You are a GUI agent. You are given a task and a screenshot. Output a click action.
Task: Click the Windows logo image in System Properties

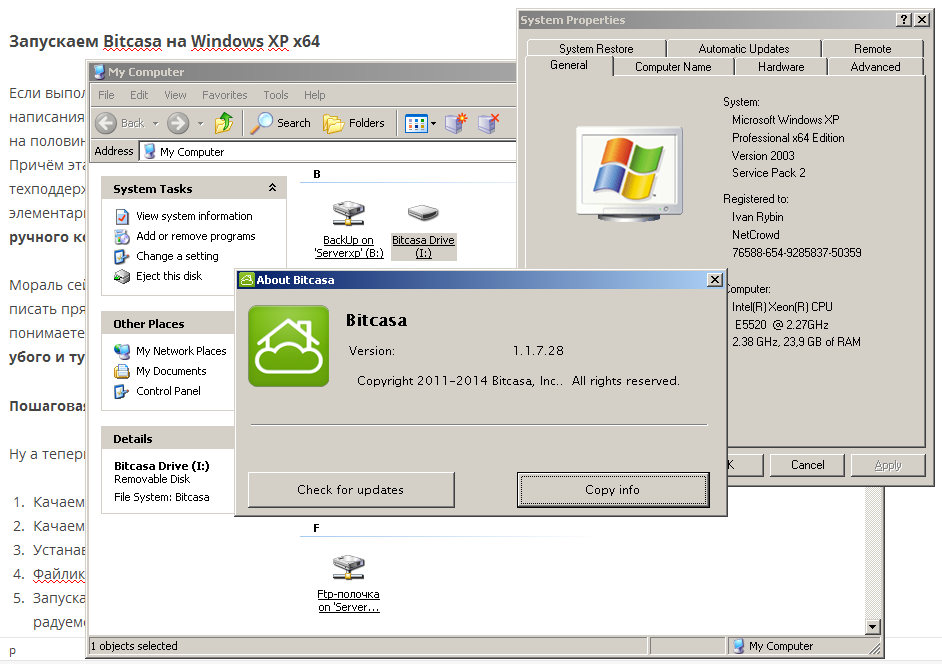point(629,172)
